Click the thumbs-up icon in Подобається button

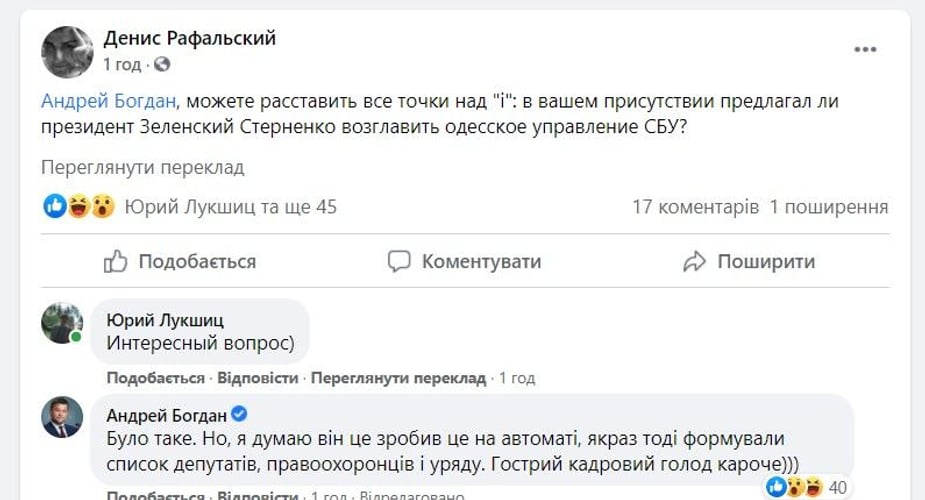pos(116,262)
